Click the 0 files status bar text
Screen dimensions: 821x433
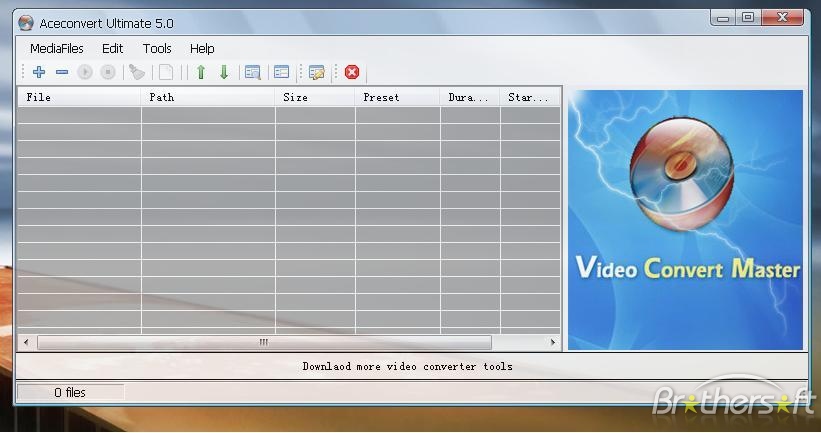(x=70, y=392)
